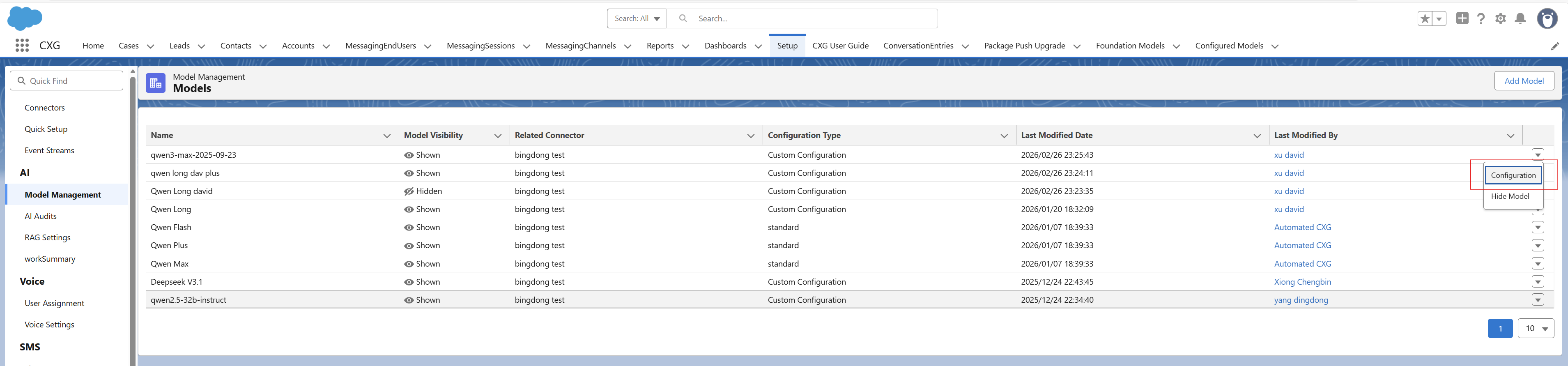Screen dimensions: 1568x366
Task: Expand the Accounts tab chevron
Action: coord(326,46)
